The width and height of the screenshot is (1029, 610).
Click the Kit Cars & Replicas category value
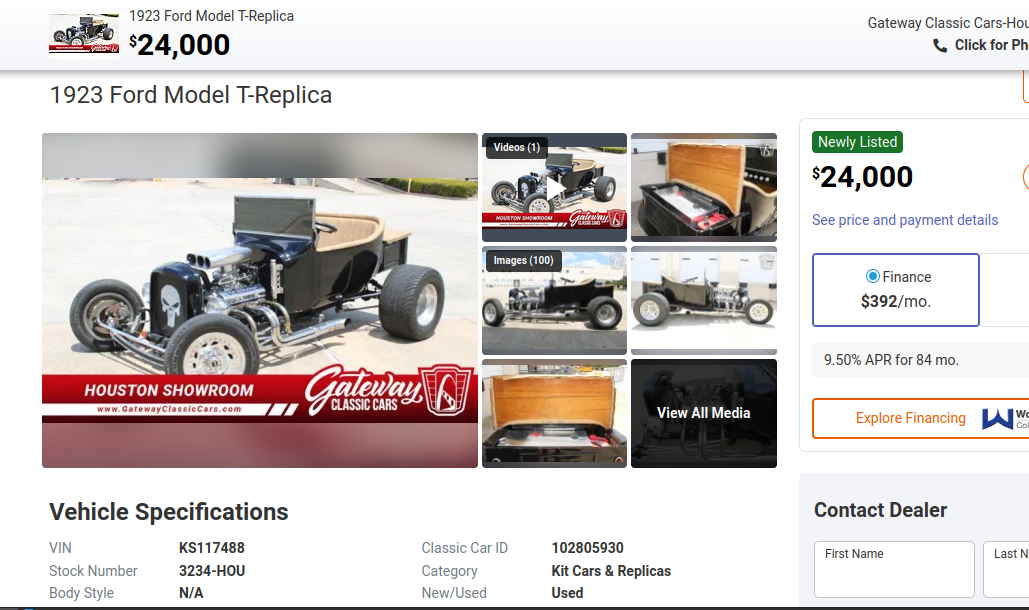[x=611, y=571]
